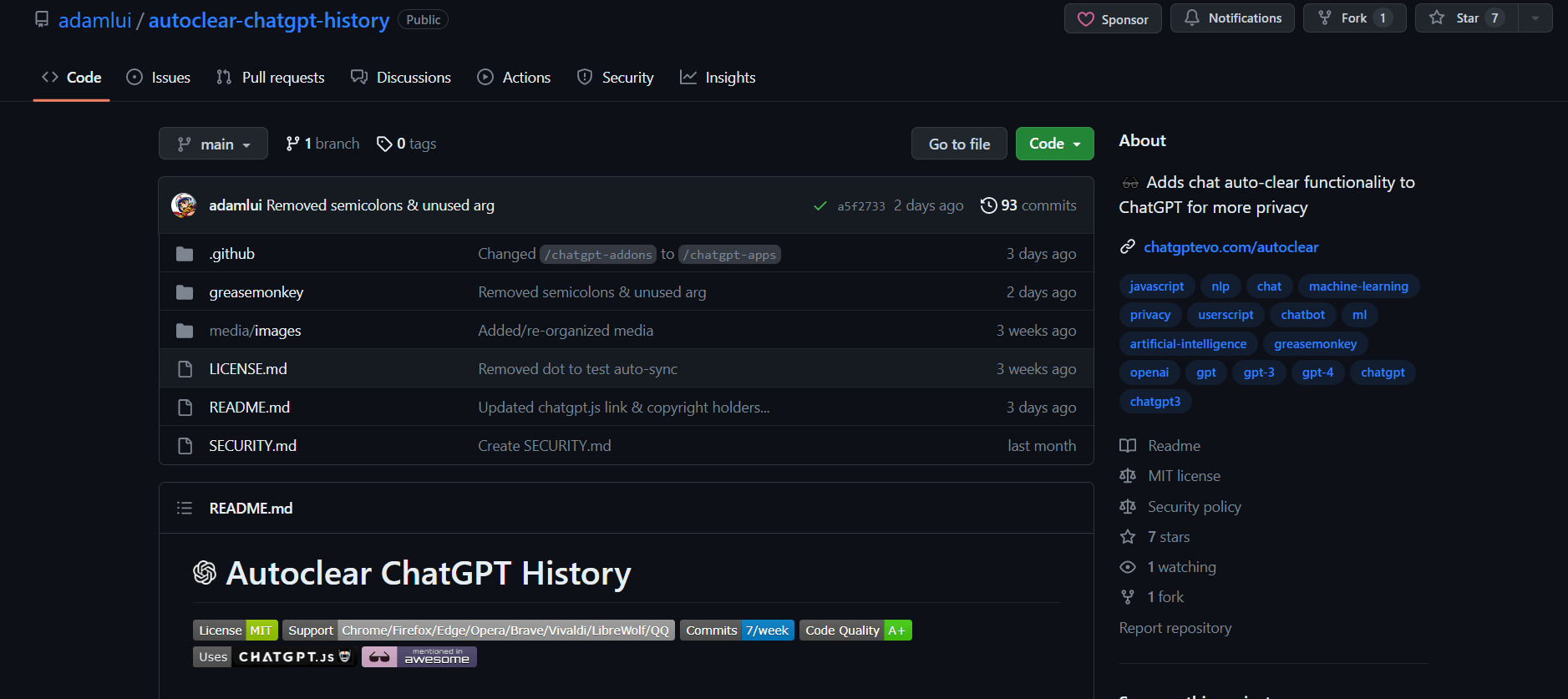The height and width of the screenshot is (699, 1568).
Task: Open commit 'Removed dot to test auto-sync'
Action: coord(577,369)
